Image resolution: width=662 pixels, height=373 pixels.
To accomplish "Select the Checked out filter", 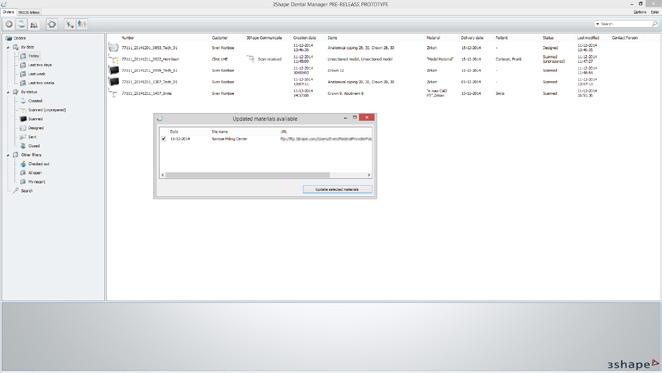I will (38, 164).
